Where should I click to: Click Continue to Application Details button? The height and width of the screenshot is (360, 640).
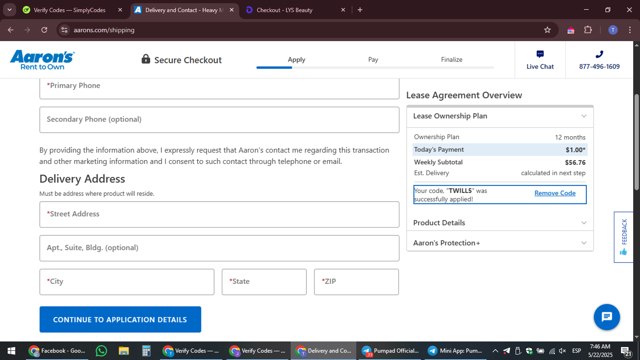pos(120,319)
